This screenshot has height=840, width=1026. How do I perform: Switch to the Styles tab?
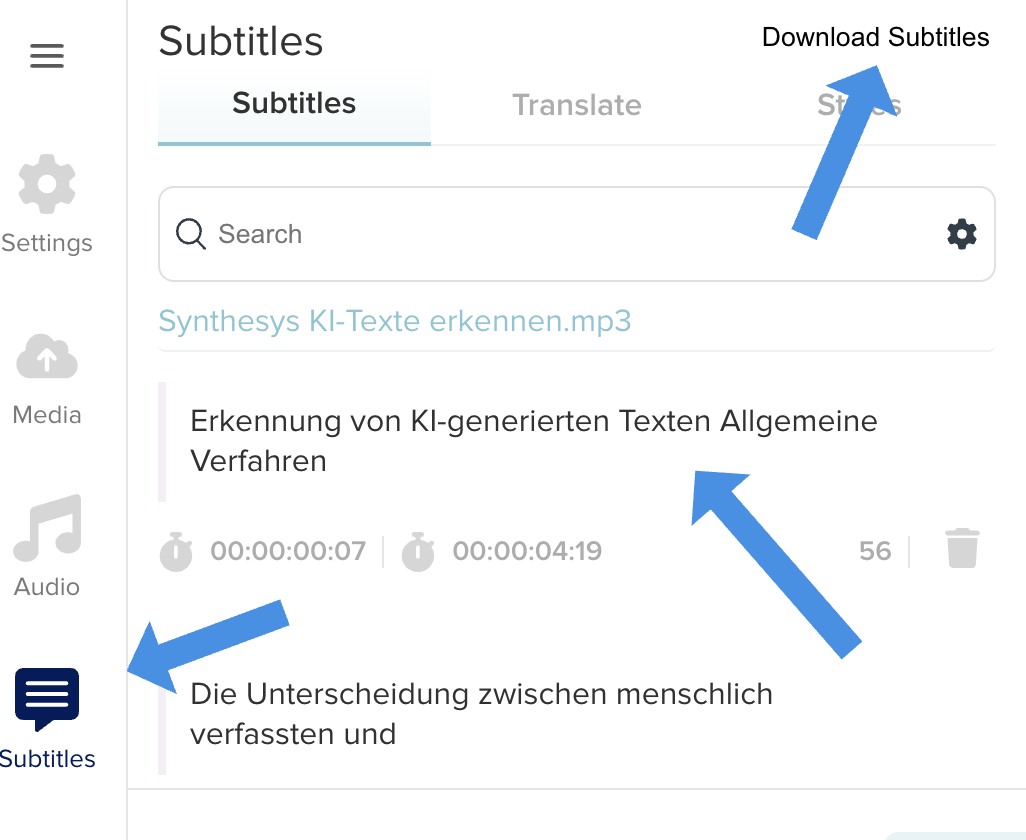[x=860, y=105]
